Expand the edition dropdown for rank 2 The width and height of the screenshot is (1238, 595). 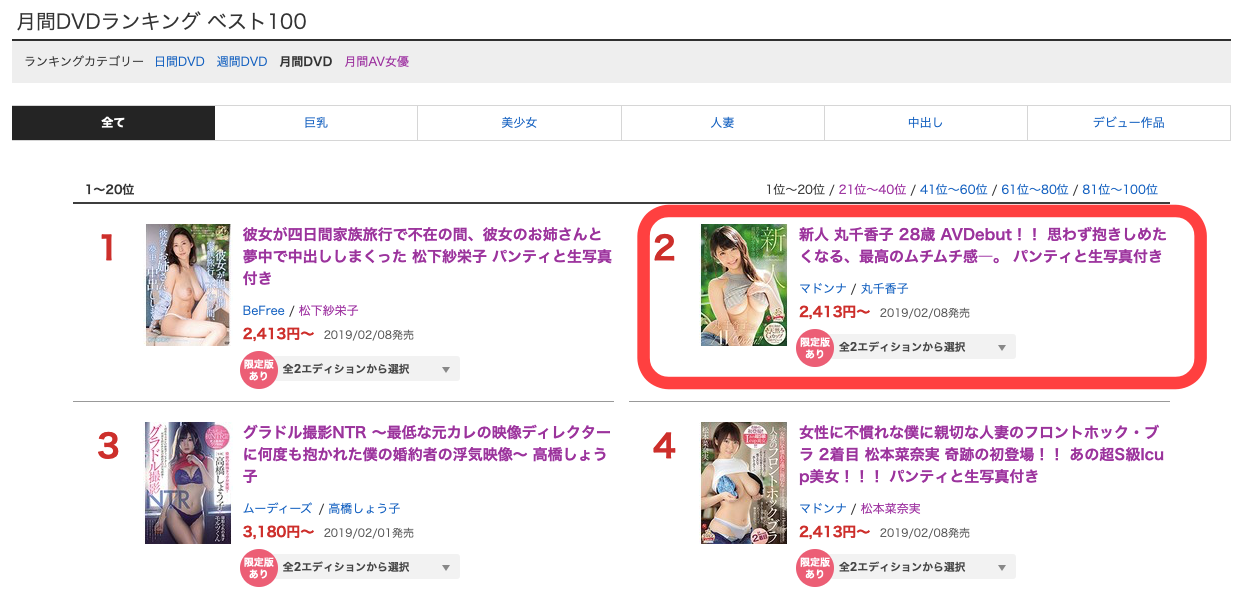925,347
